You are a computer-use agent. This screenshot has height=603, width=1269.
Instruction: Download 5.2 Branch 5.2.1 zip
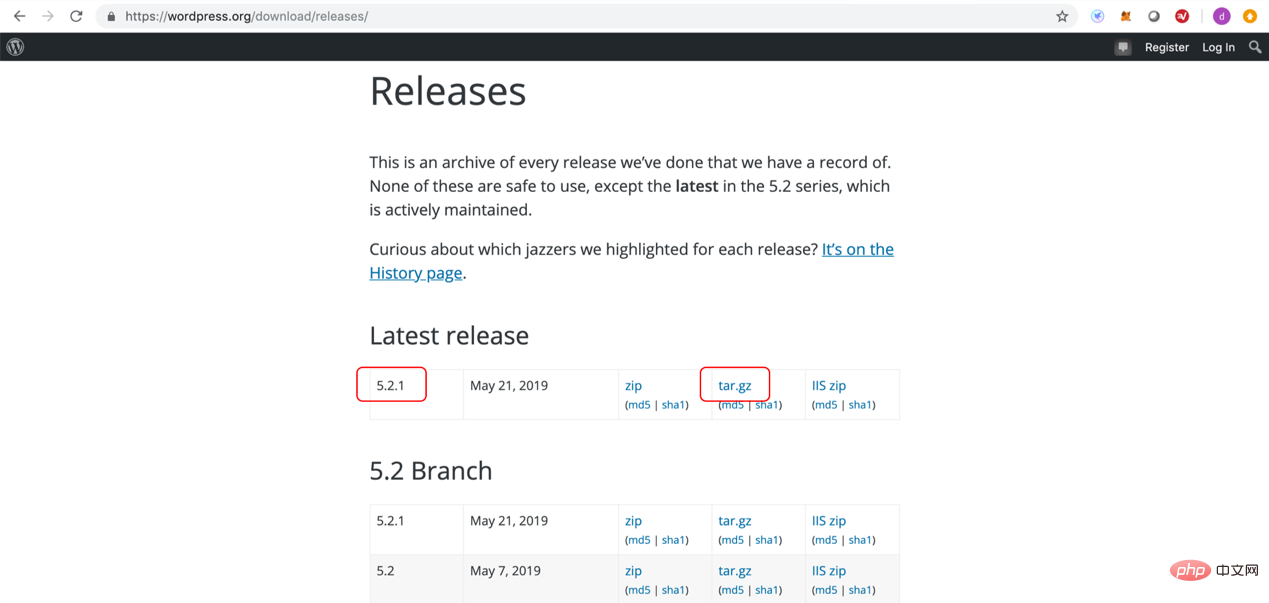633,520
